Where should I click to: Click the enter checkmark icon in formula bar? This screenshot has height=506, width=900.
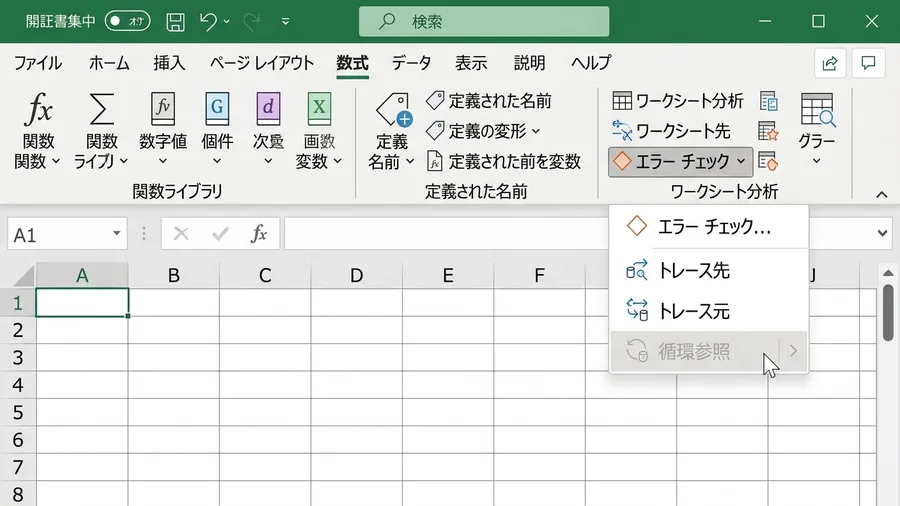[220, 233]
